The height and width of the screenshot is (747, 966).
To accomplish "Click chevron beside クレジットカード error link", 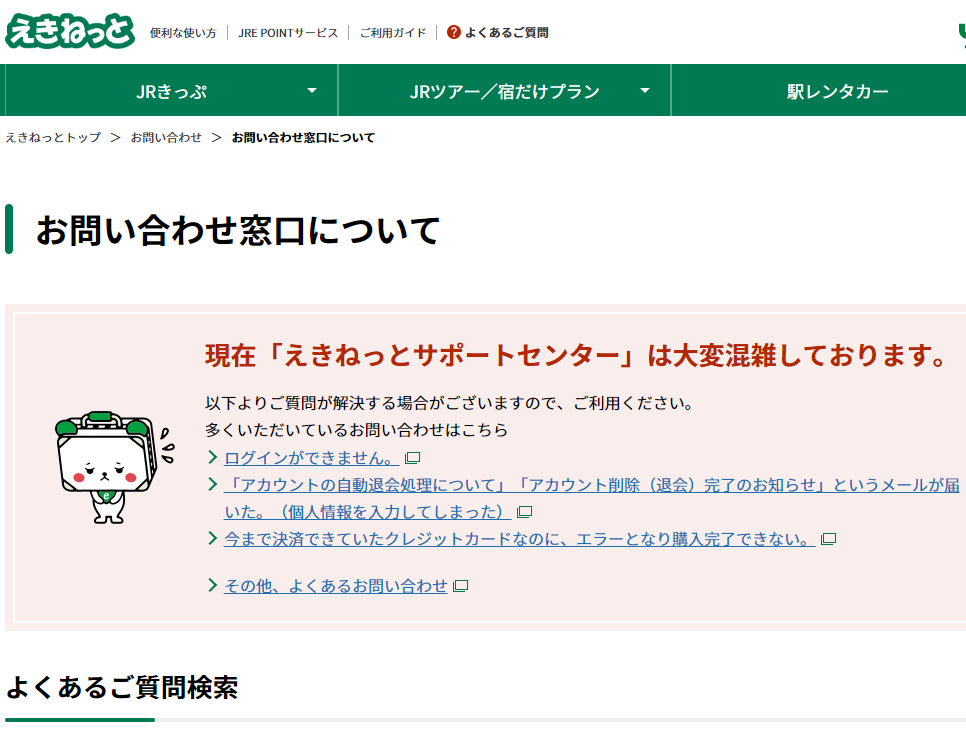I will click(x=213, y=538).
